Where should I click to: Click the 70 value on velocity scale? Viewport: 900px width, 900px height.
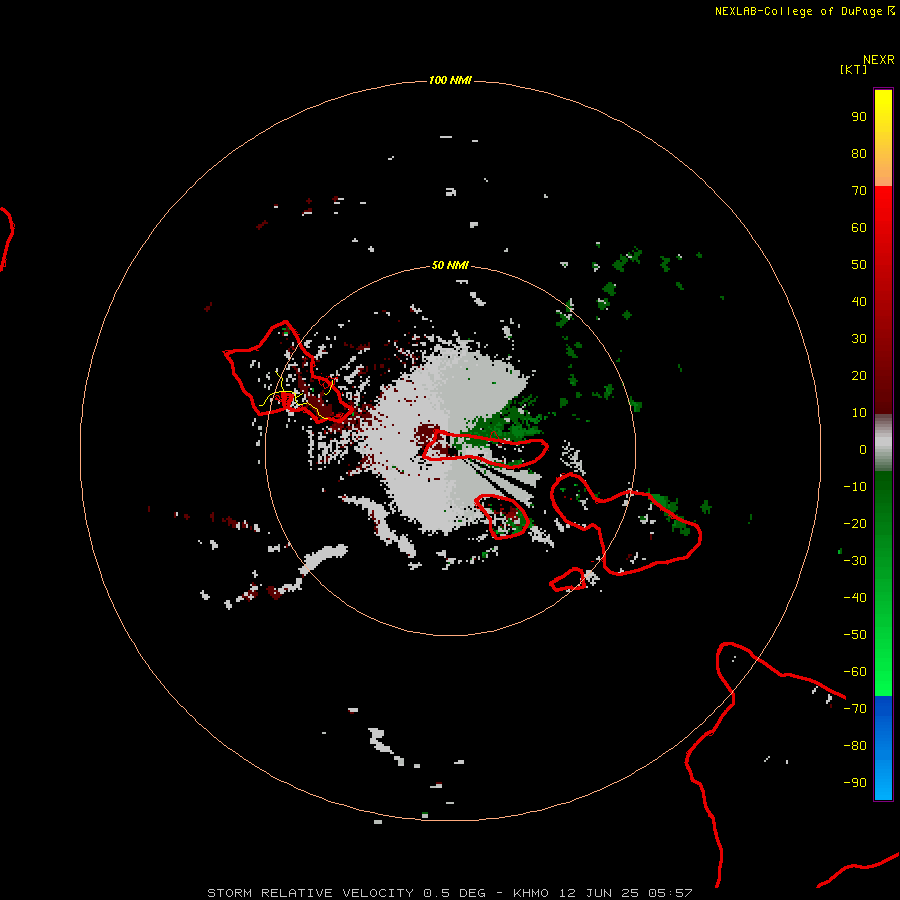(859, 191)
